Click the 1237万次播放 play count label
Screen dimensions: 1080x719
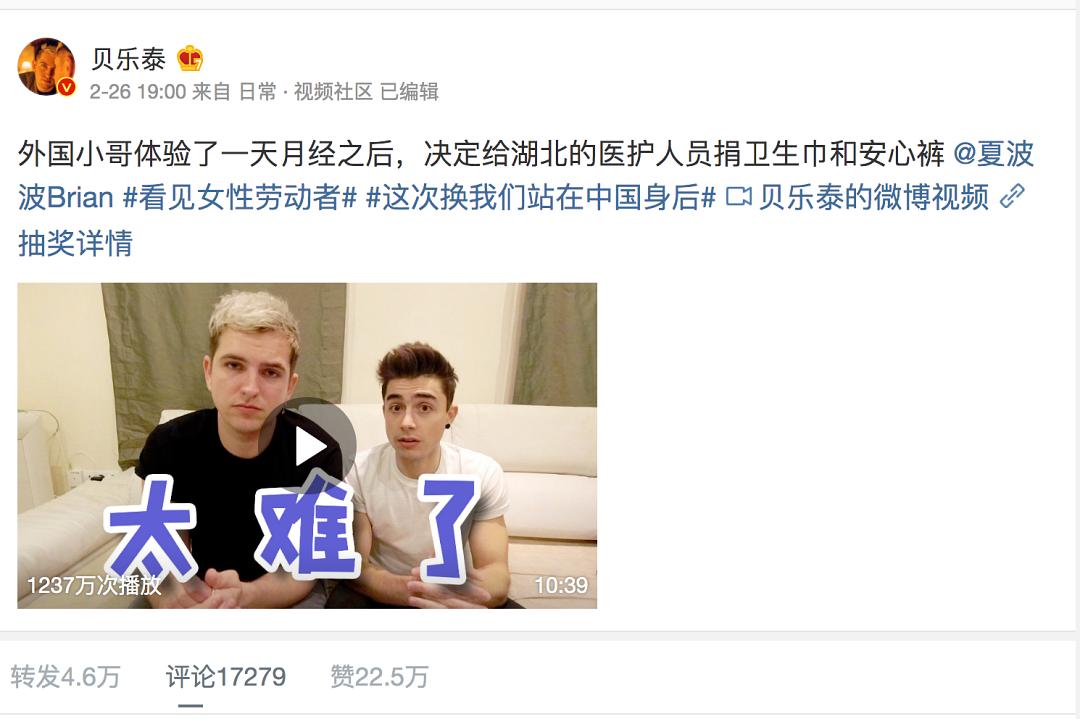(94, 585)
